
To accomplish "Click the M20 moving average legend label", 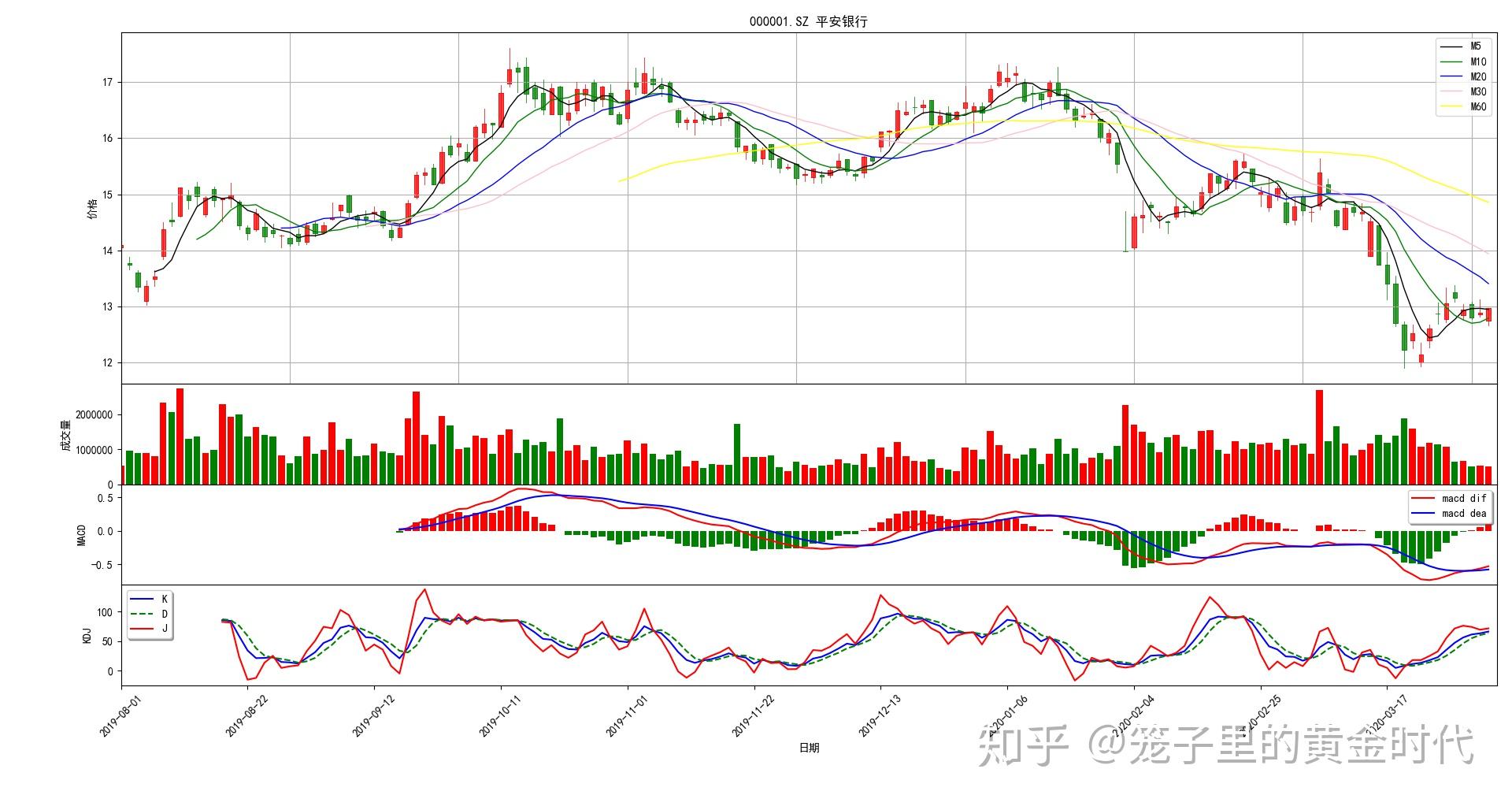I will [x=1478, y=76].
